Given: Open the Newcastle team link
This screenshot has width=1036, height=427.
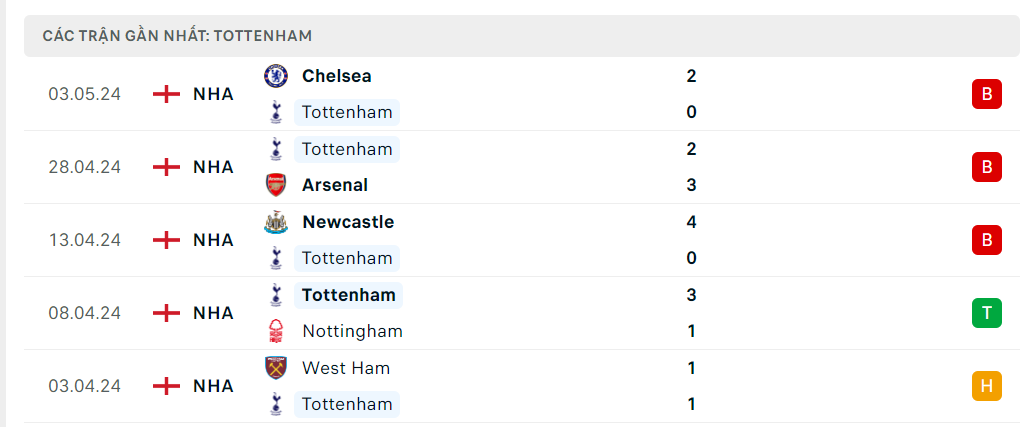Looking at the screenshot, I should (347, 222).
